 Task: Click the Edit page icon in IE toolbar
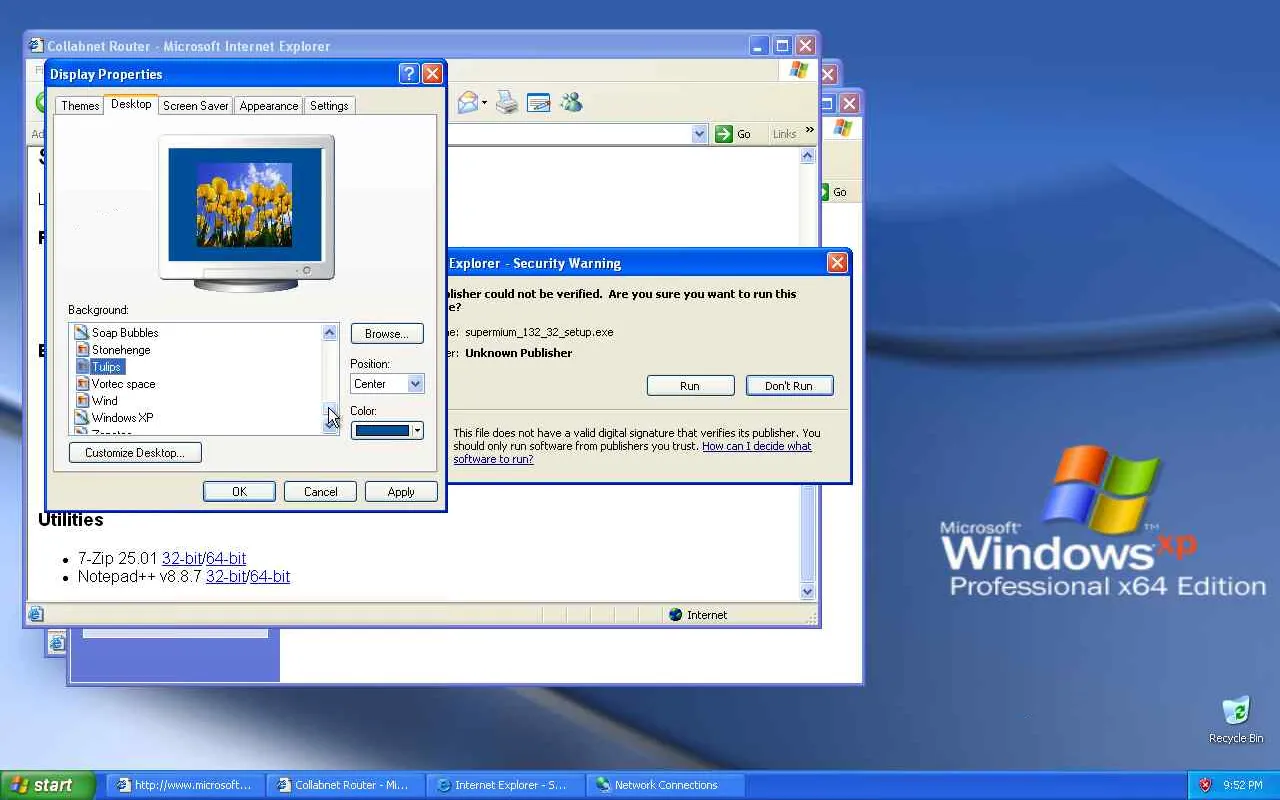click(x=539, y=103)
